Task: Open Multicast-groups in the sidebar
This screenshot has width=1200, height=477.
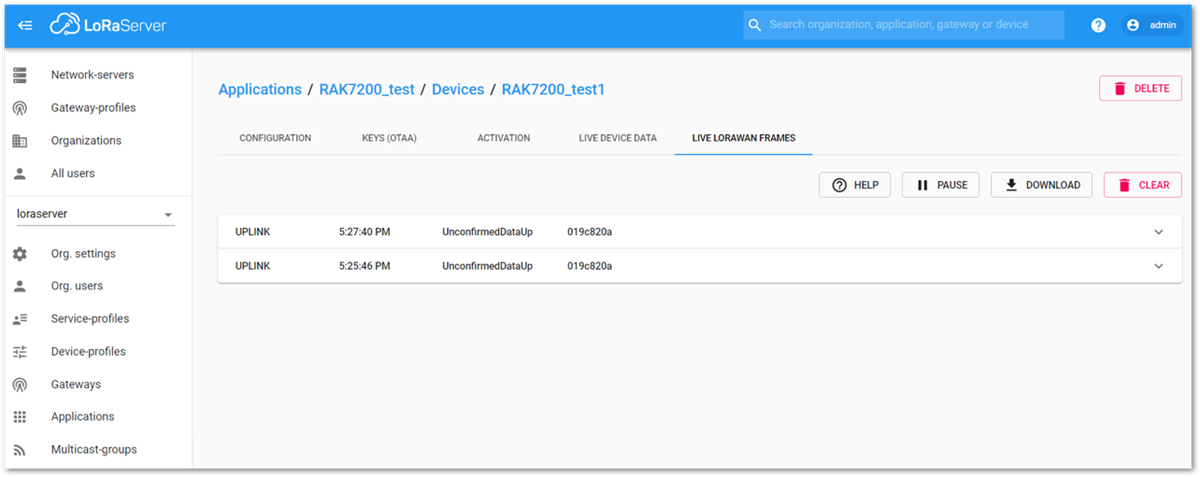Action: 94,450
